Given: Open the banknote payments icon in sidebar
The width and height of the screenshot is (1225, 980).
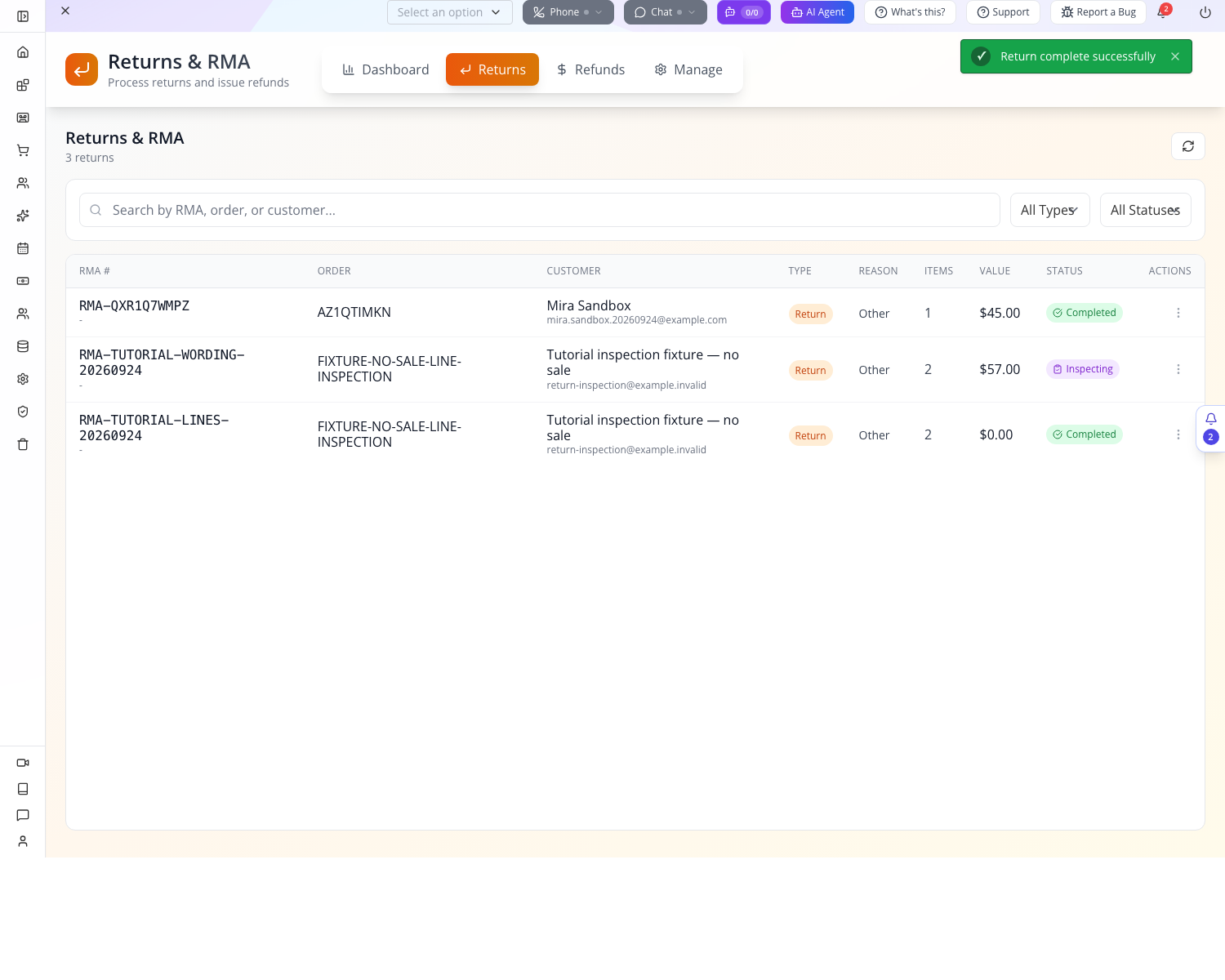Looking at the screenshot, I should (x=23, y=281).
